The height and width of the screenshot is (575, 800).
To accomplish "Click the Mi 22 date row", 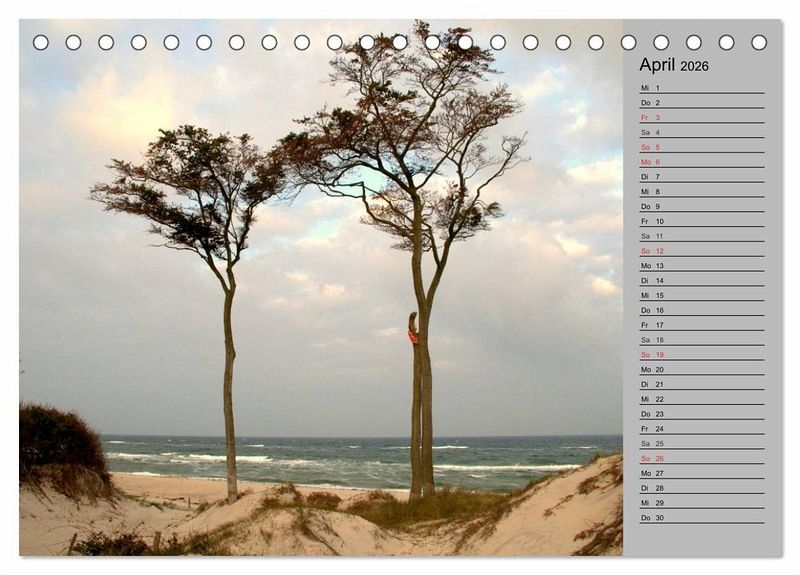I will pos(701,399).
